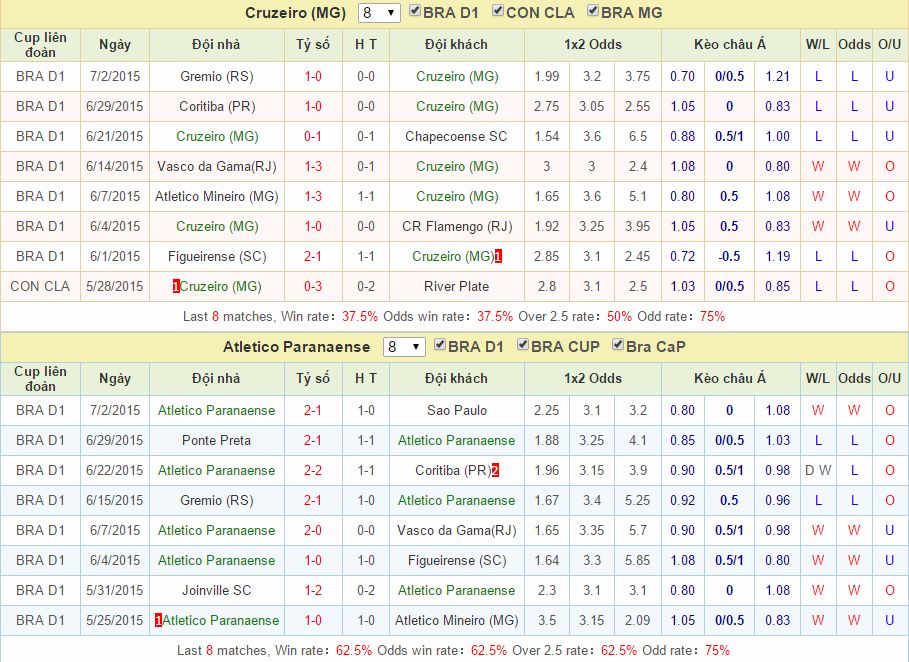Screen dimensions: 909x662
Task: Click red card icon before Atletico Paranaense on 5/25/2015
Action: pos(158,620)
